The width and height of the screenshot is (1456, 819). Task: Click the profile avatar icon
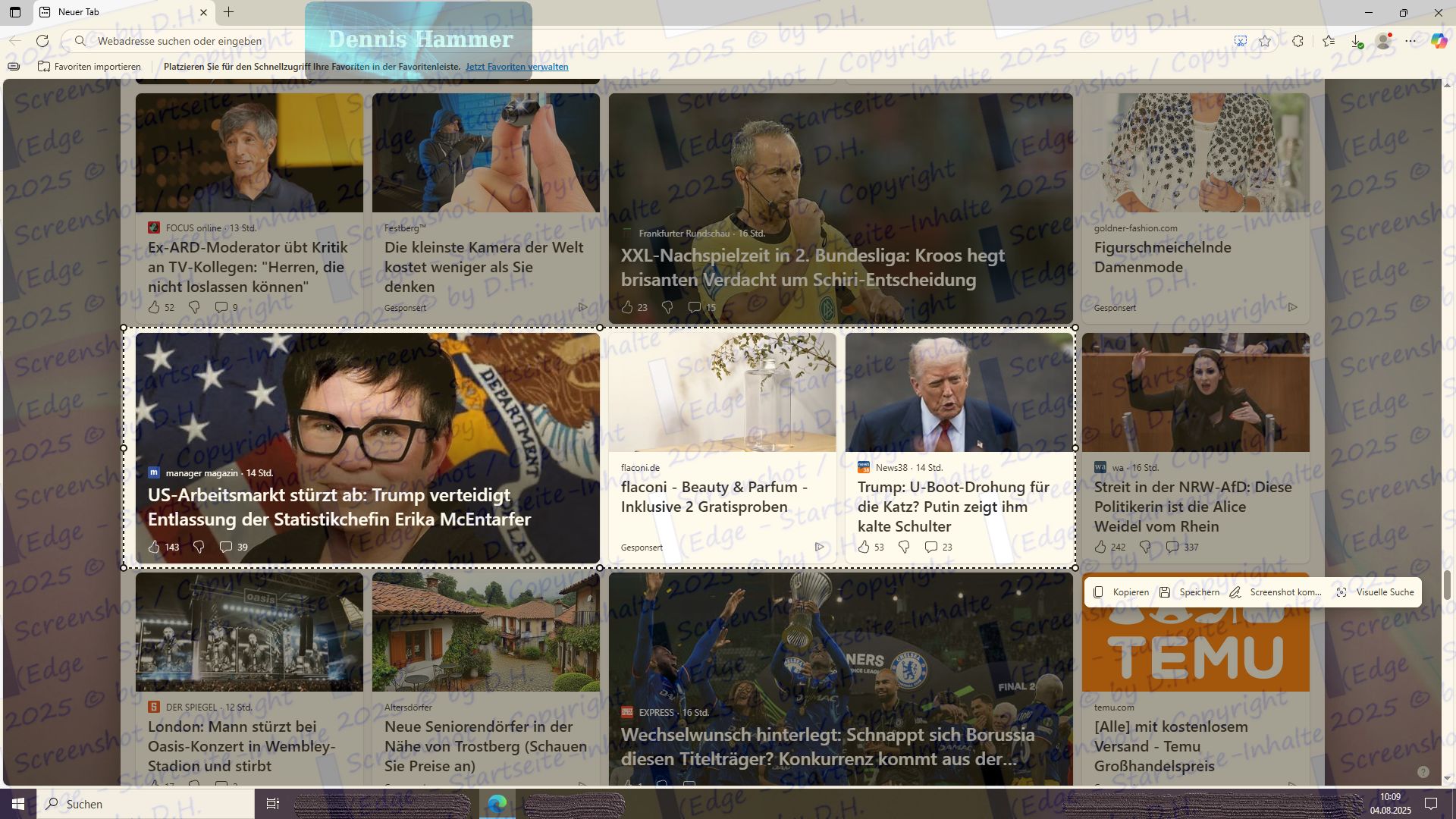[1384, 41]
